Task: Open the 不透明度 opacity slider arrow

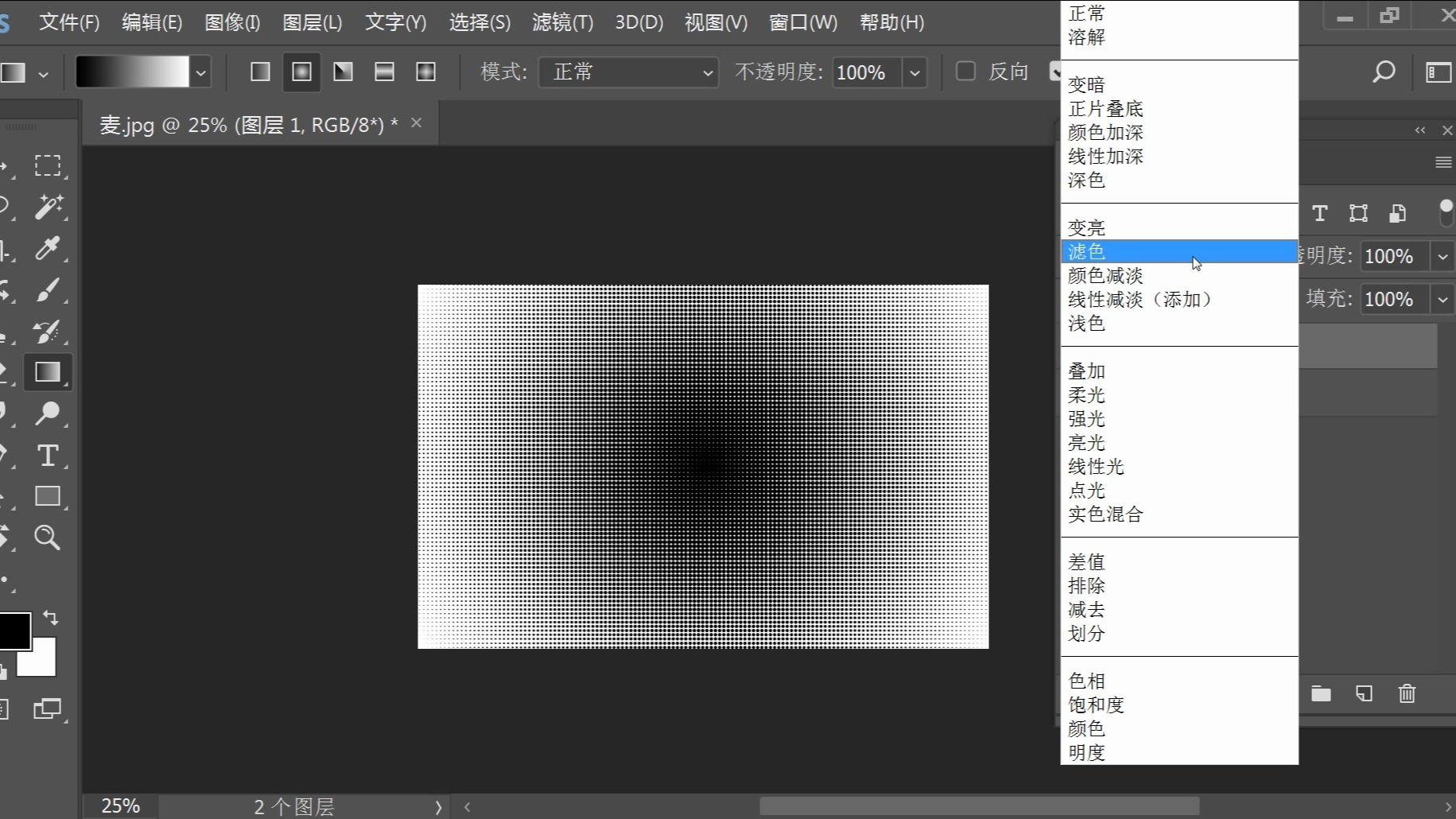Action: pos(914,72)
